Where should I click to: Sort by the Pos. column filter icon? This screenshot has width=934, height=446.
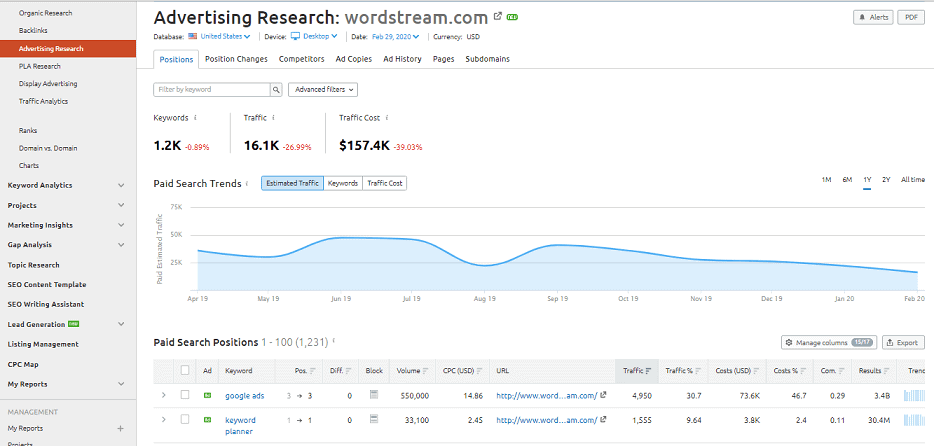click(x=313, y=371)
